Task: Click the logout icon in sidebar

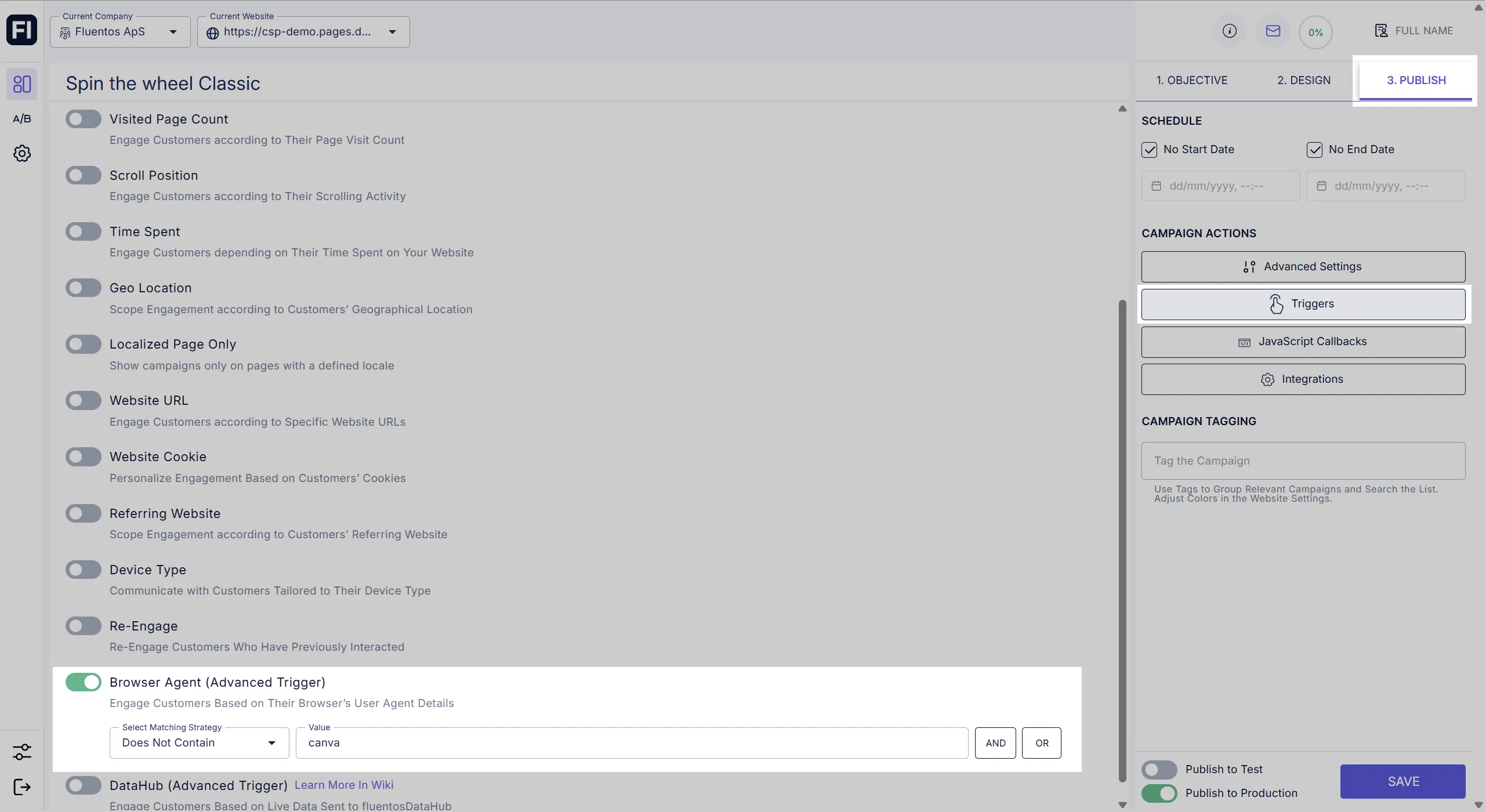Action: 21,787
